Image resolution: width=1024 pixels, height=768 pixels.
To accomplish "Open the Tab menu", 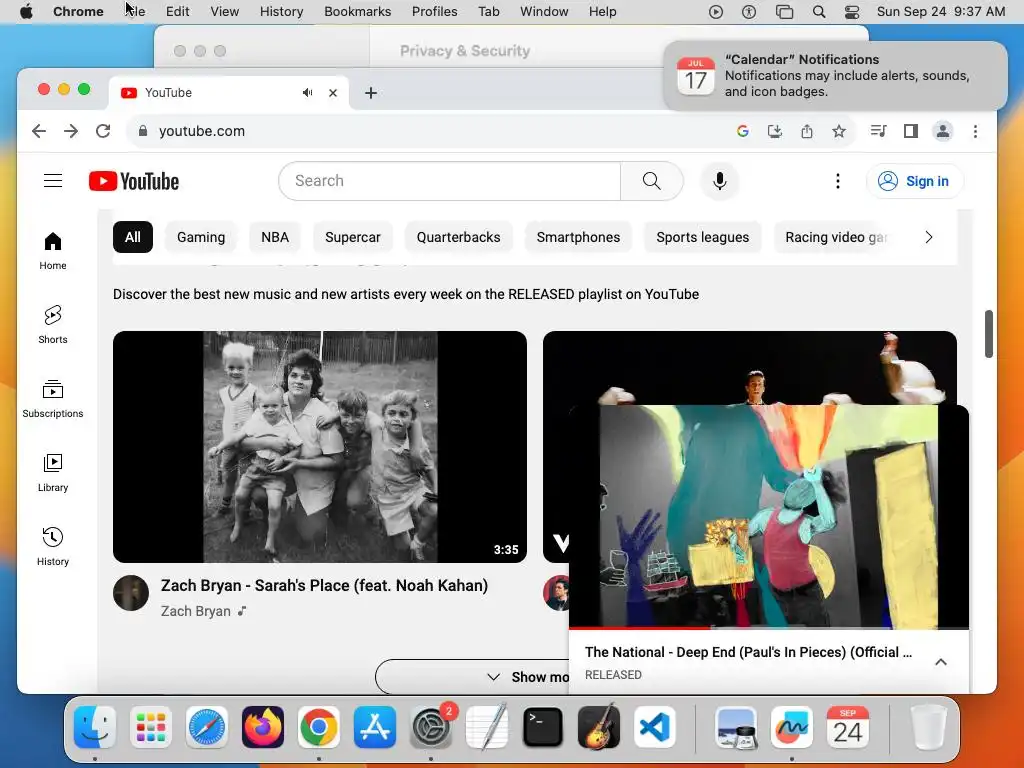I will [x=488, y=11].
